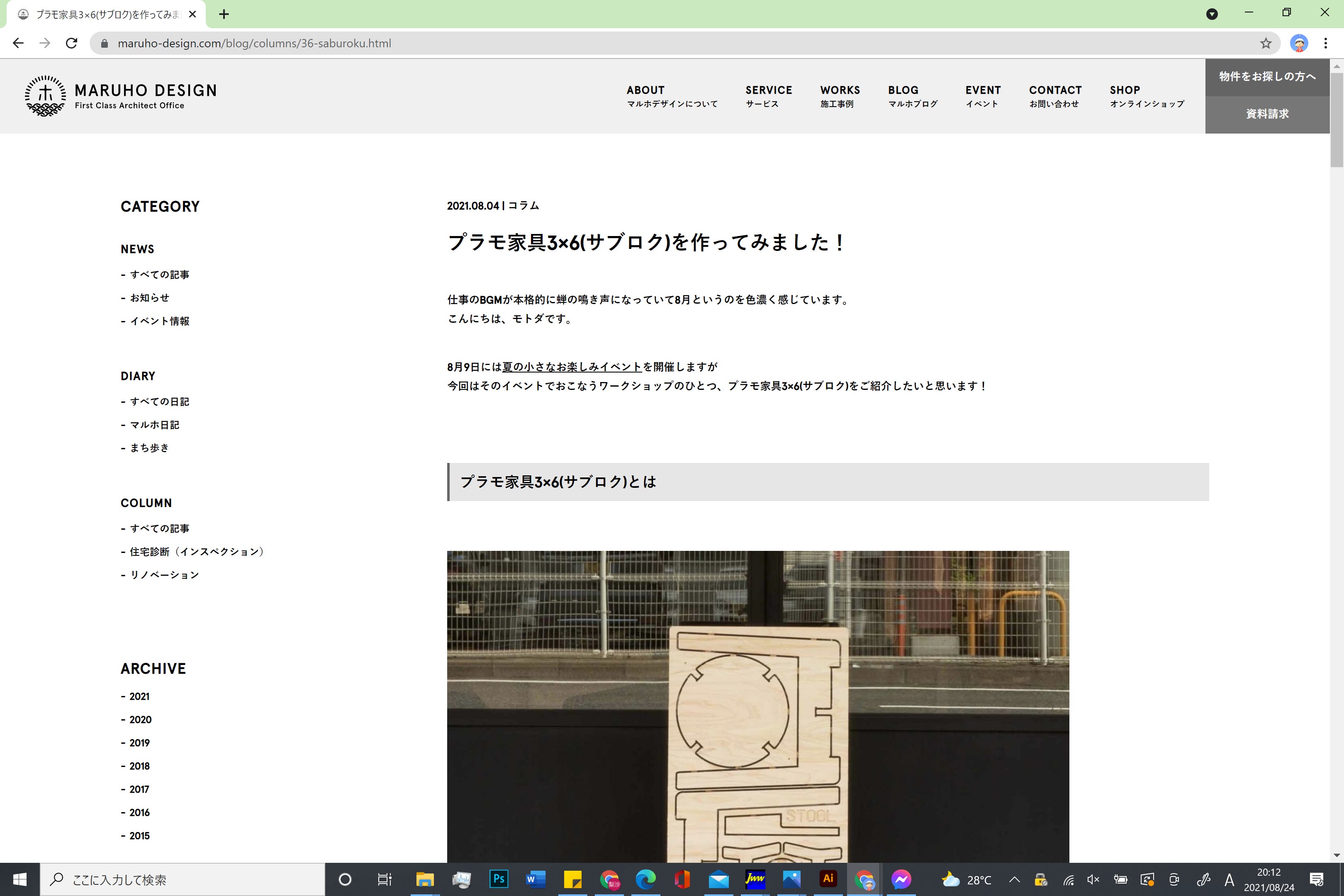Expand the tab search dropdown arrow
The image size is (1344, 896).
pos(1212,14)
